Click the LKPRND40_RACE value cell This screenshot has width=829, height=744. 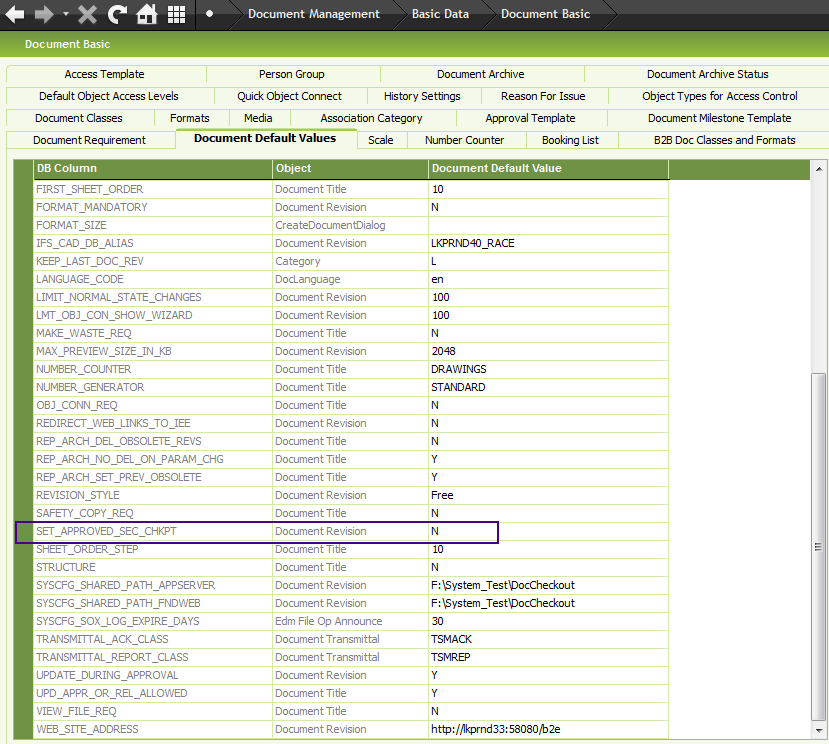click(549, 243)
